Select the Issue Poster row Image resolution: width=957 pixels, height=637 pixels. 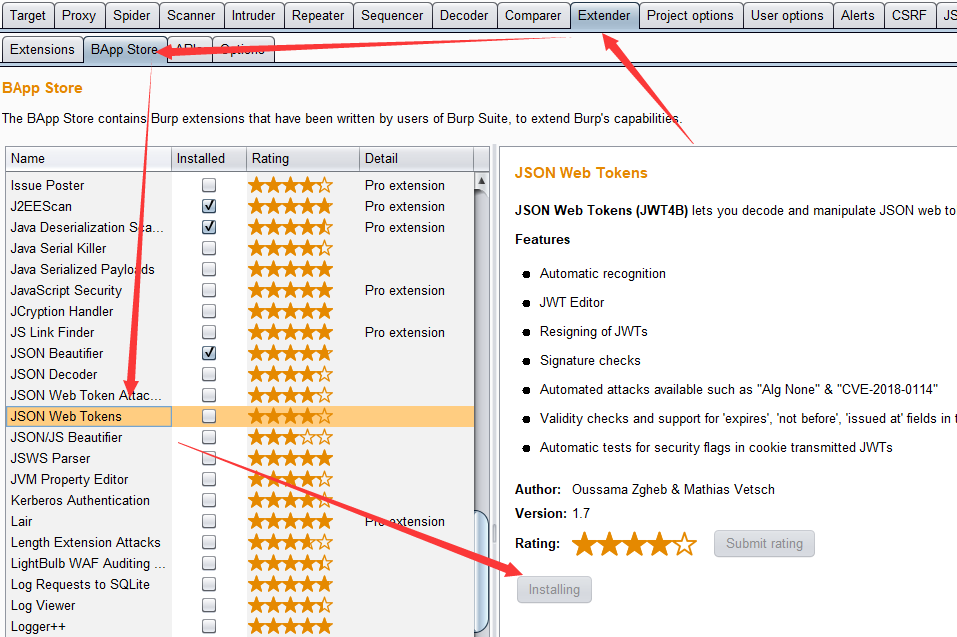pos(240,185)
